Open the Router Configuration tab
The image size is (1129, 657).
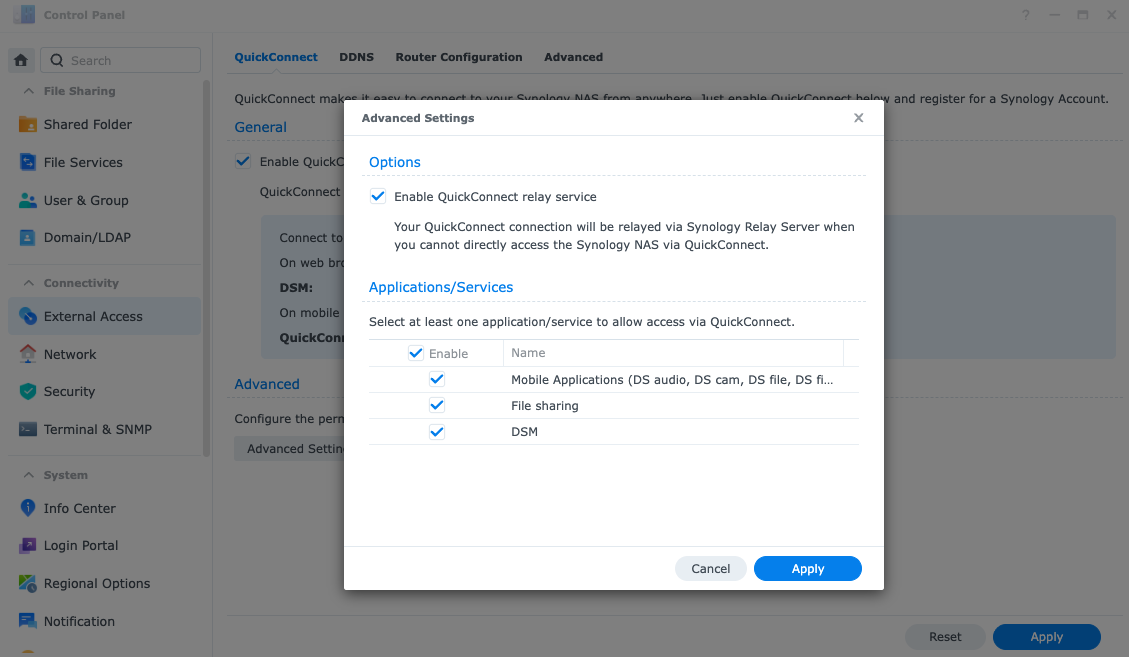pos(458,57)
